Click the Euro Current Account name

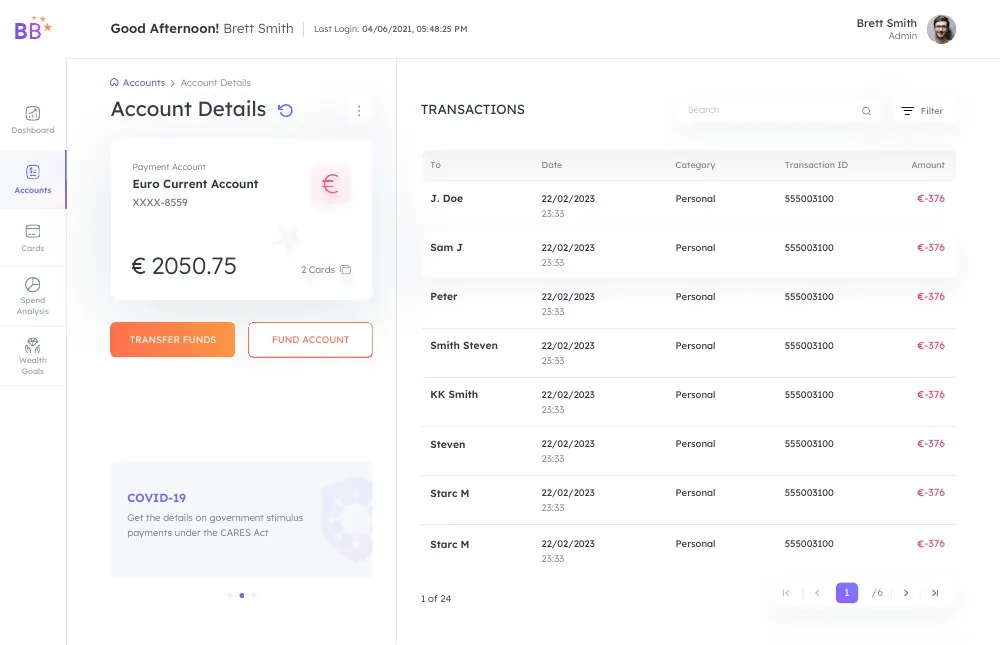(x=195, y=184)
